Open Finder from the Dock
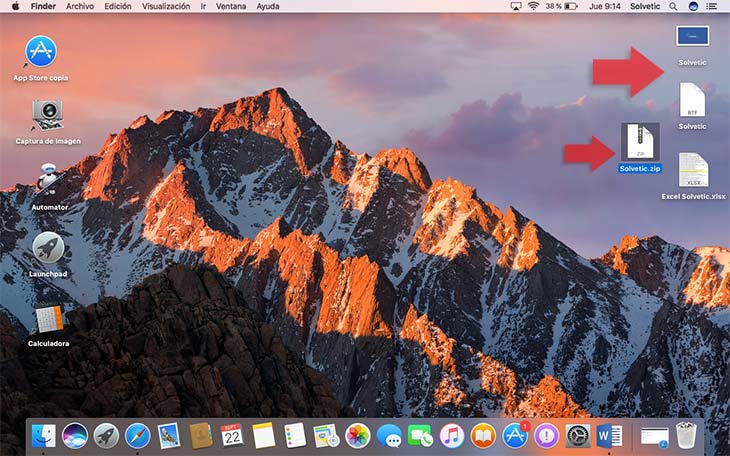Screen dimensions: 730x456 pos(43,436)
